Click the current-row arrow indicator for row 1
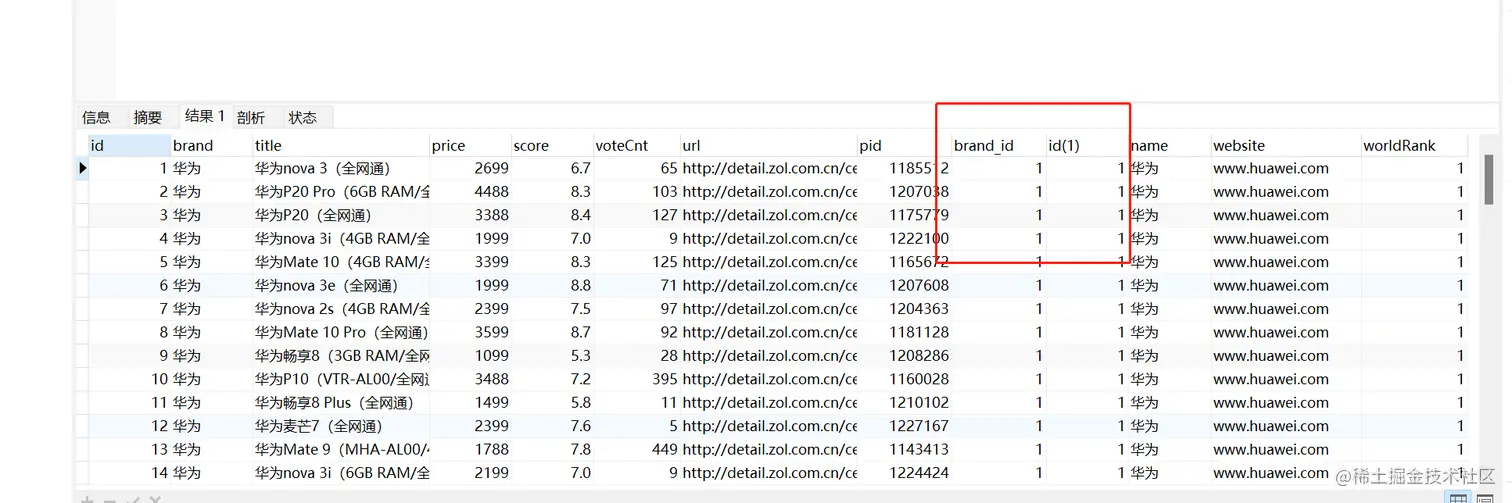This screenshot has width=1512, height=503. click(83, 168)
